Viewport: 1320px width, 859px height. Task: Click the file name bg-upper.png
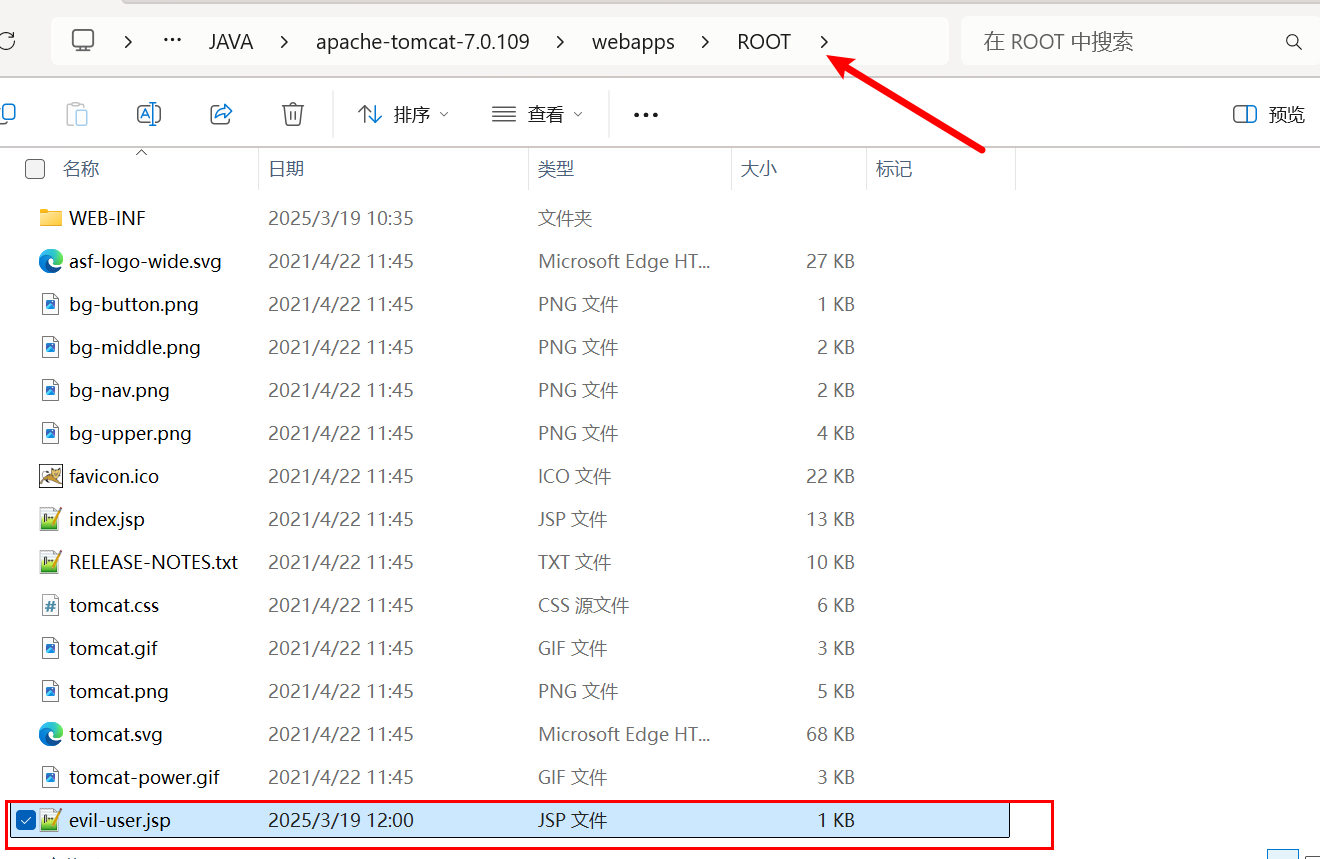pos(130,433)
